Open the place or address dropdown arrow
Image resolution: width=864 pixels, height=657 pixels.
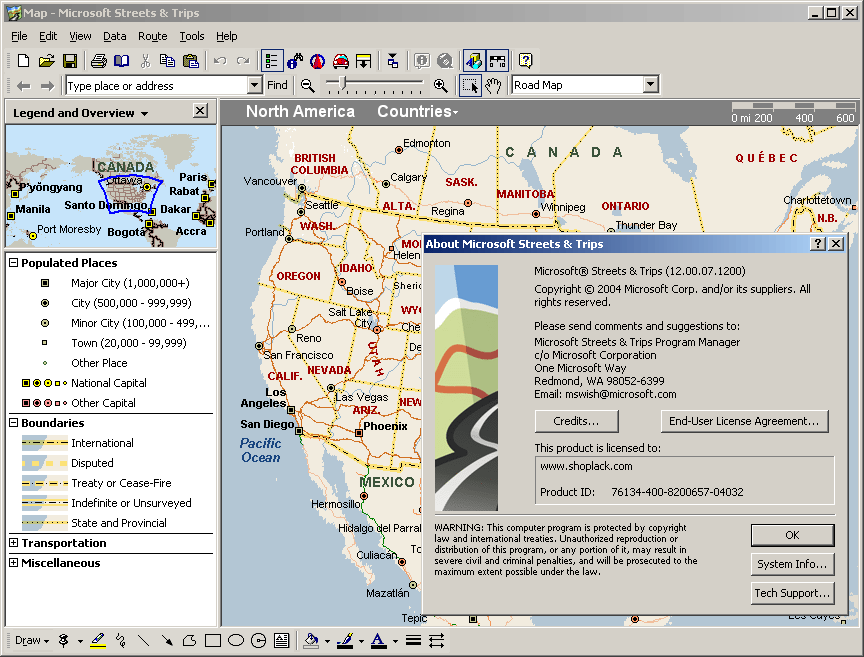(254, 85)
